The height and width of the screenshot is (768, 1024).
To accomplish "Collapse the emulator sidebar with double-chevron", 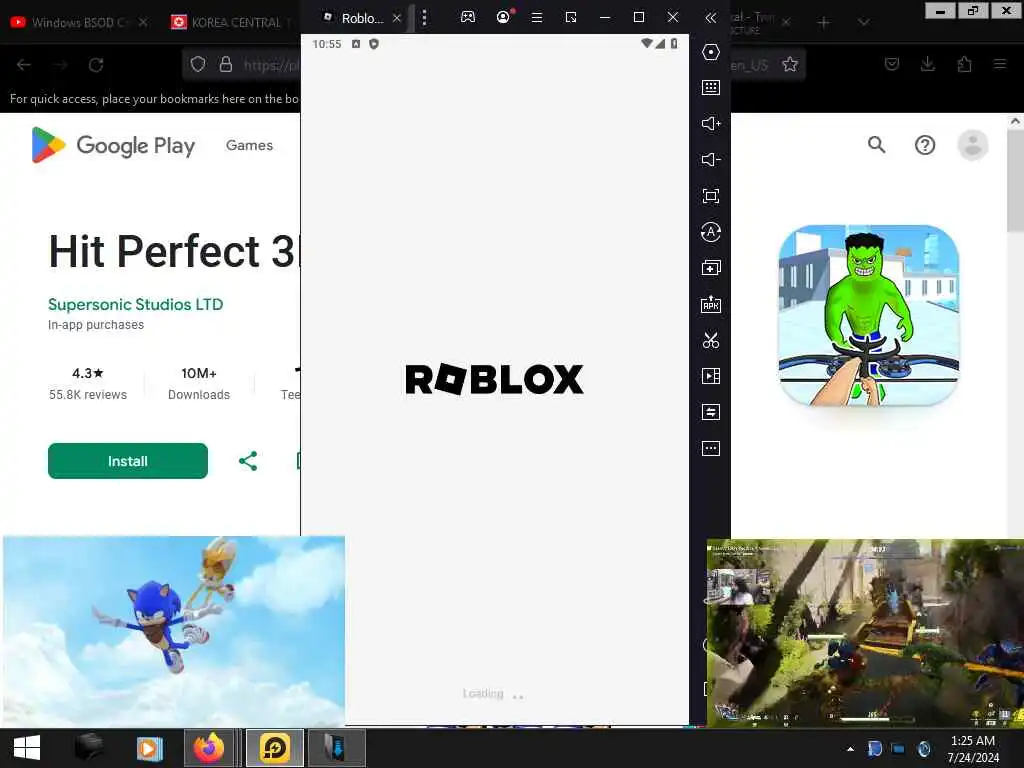I will pos(711,18).
